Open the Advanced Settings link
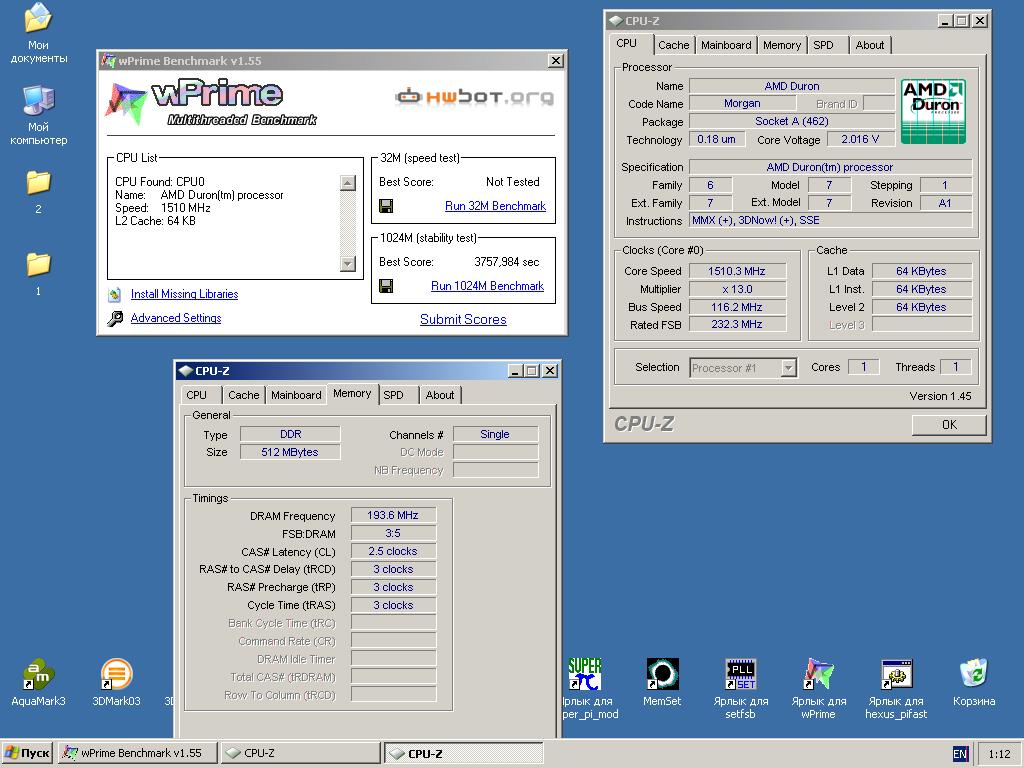Viewport: 1024px width, 768px height. [176, 318]
